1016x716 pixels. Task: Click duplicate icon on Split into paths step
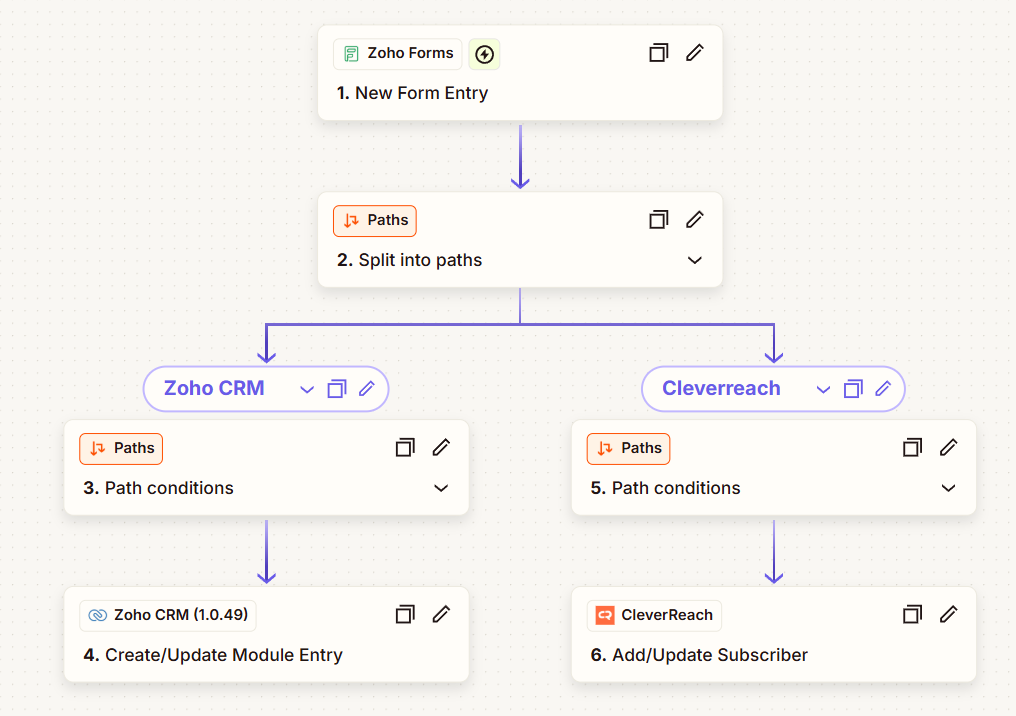tap(658, 220)
